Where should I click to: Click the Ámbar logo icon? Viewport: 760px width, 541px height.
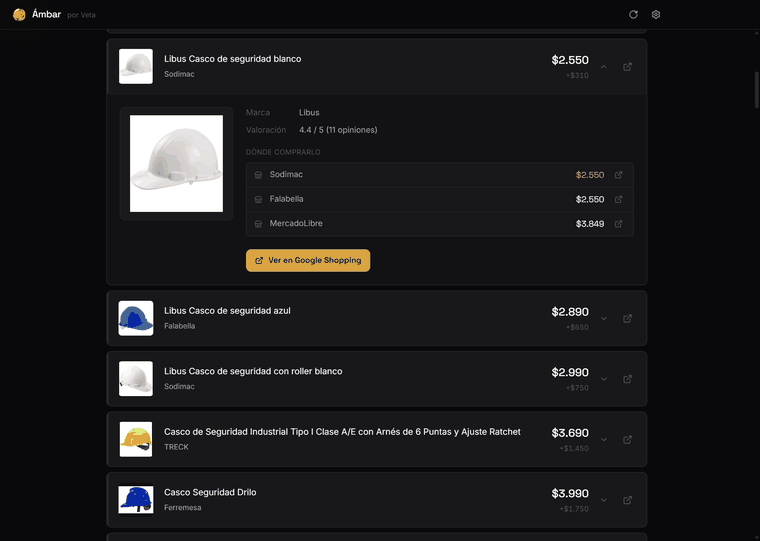[19, 15]
